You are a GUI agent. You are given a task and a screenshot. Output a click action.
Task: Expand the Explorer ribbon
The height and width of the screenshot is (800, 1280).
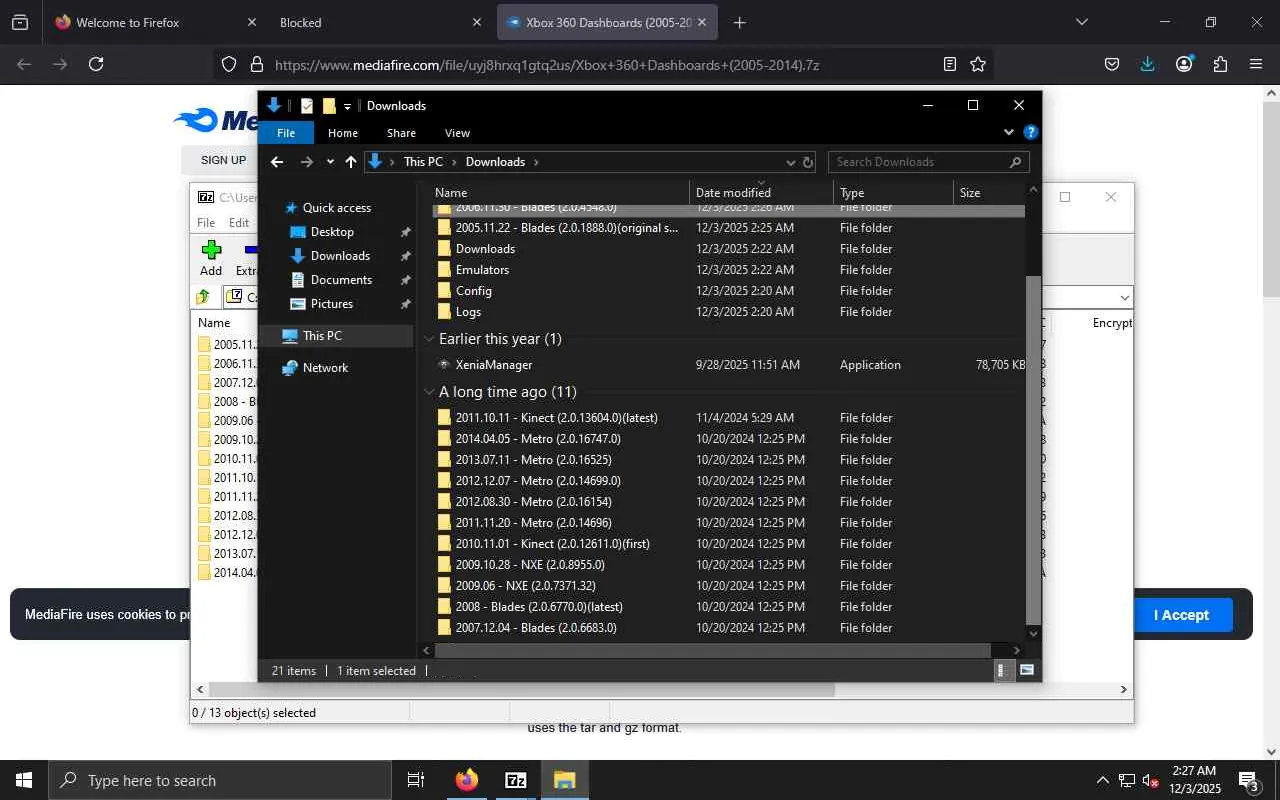pyautogui.click(x=1009, y=132)
